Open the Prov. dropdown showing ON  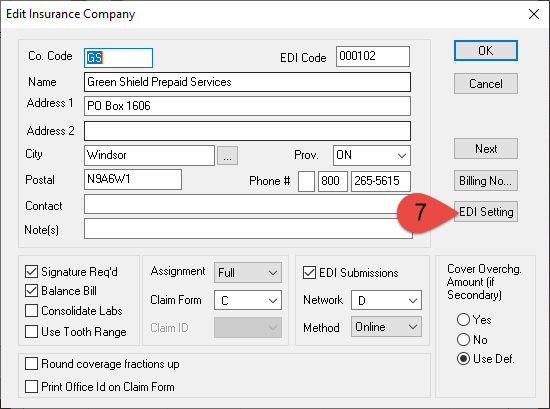click(x=371, y=155)
